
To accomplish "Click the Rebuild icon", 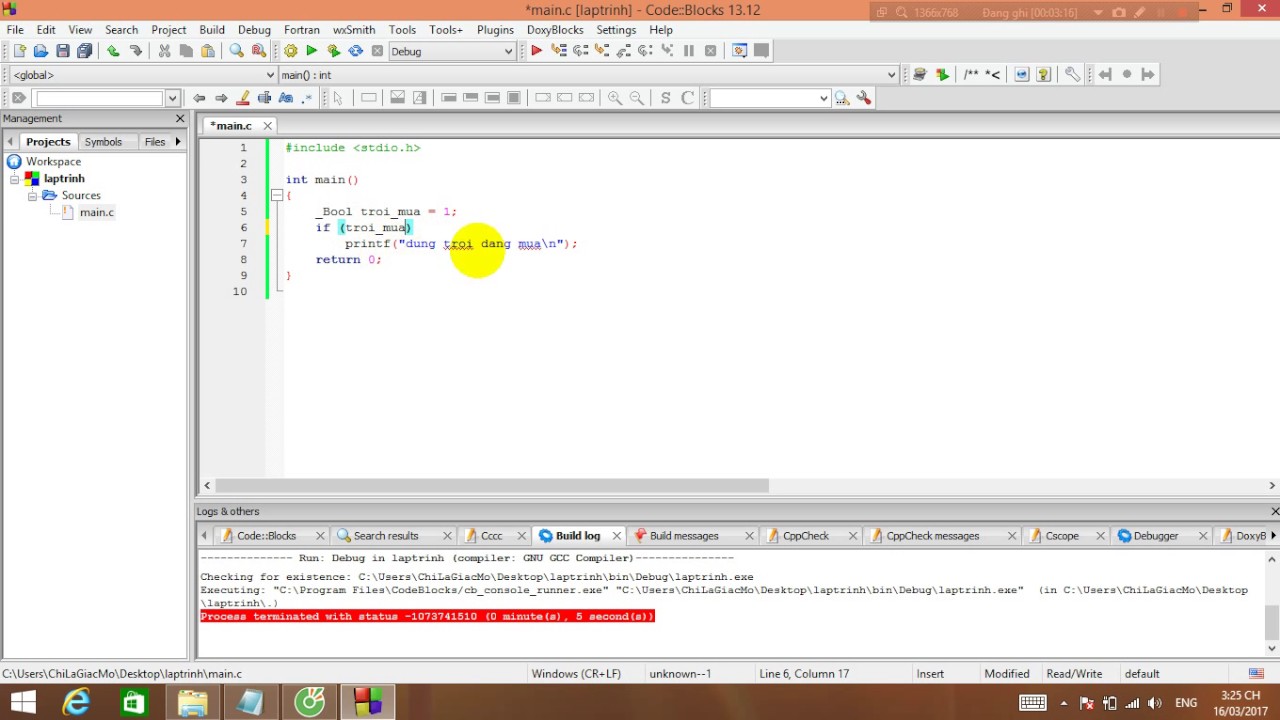I will click(x=356, y=51).
